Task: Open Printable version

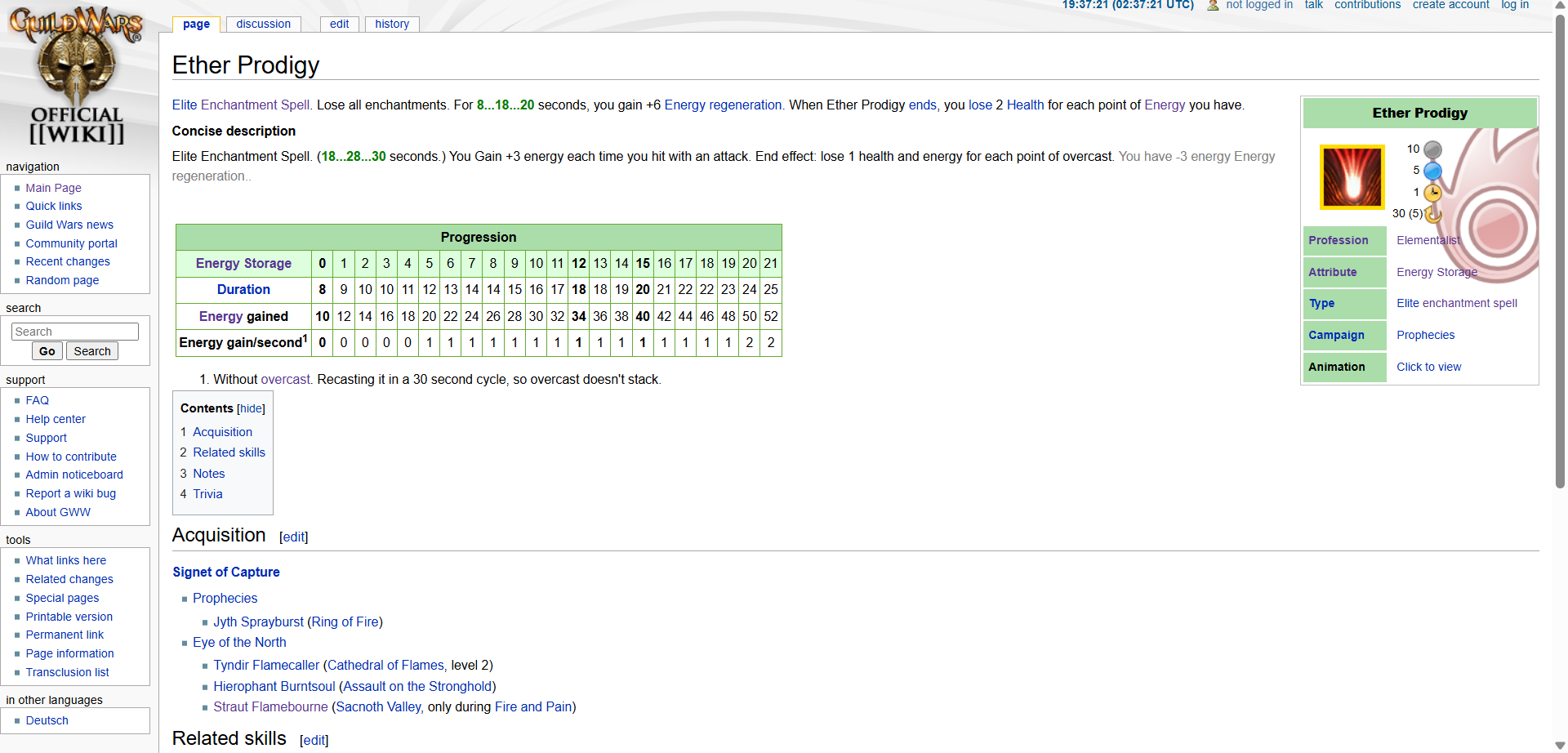Action: [x=69, y=617]
